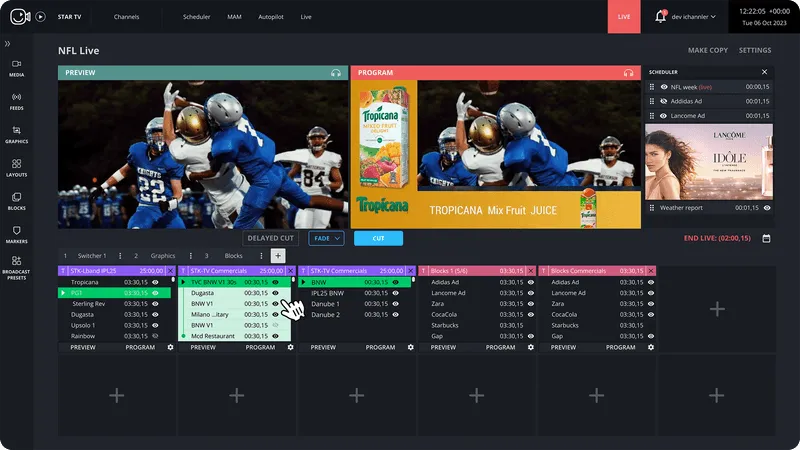Toggle visibility of Lancome Ad in scheduler
Image resolution: width=800 pixels, height=450 pixels.
(x=664, y=116)
